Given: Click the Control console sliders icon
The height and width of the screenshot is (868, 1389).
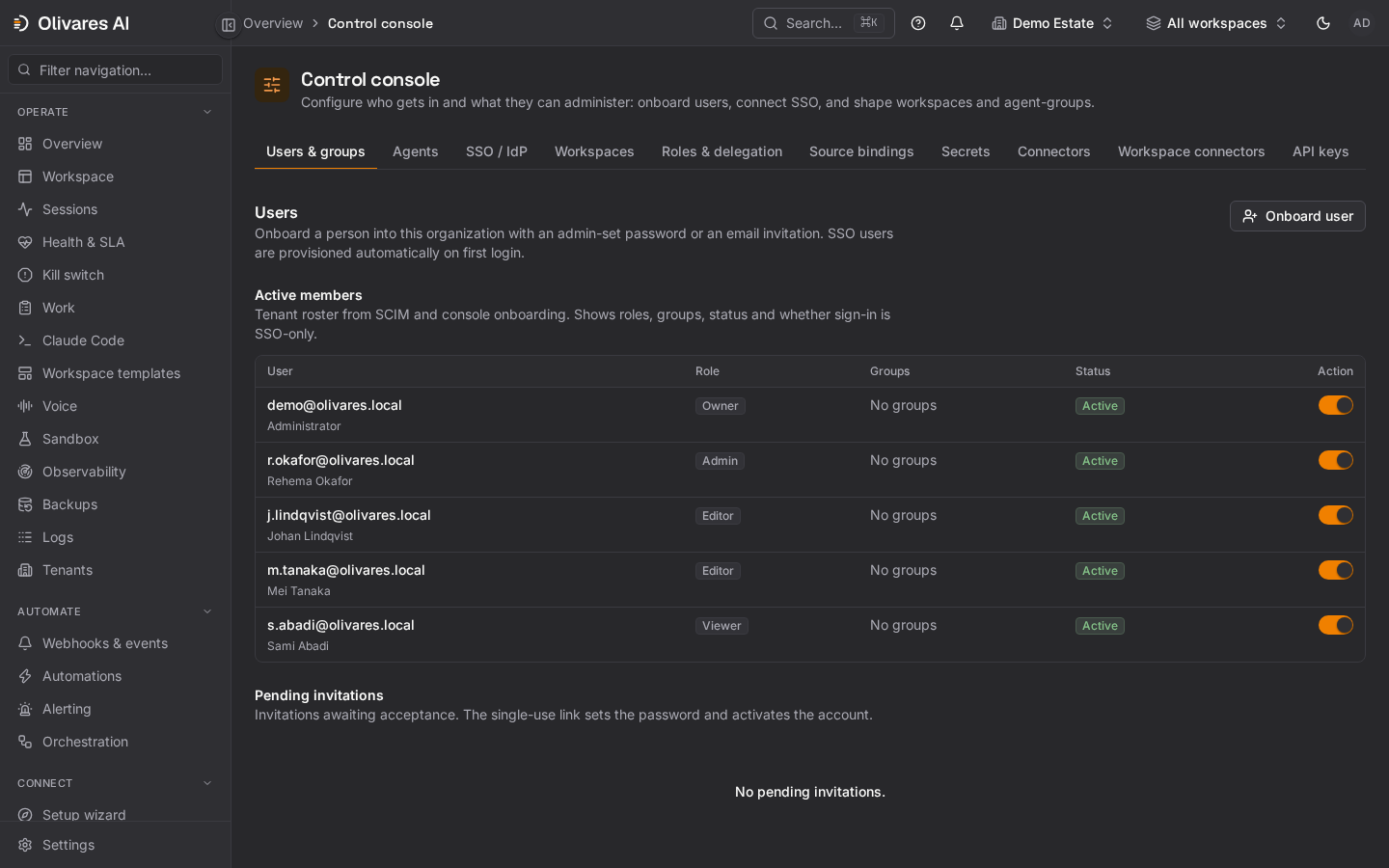Looking at the screenshot, I should 272,85.
